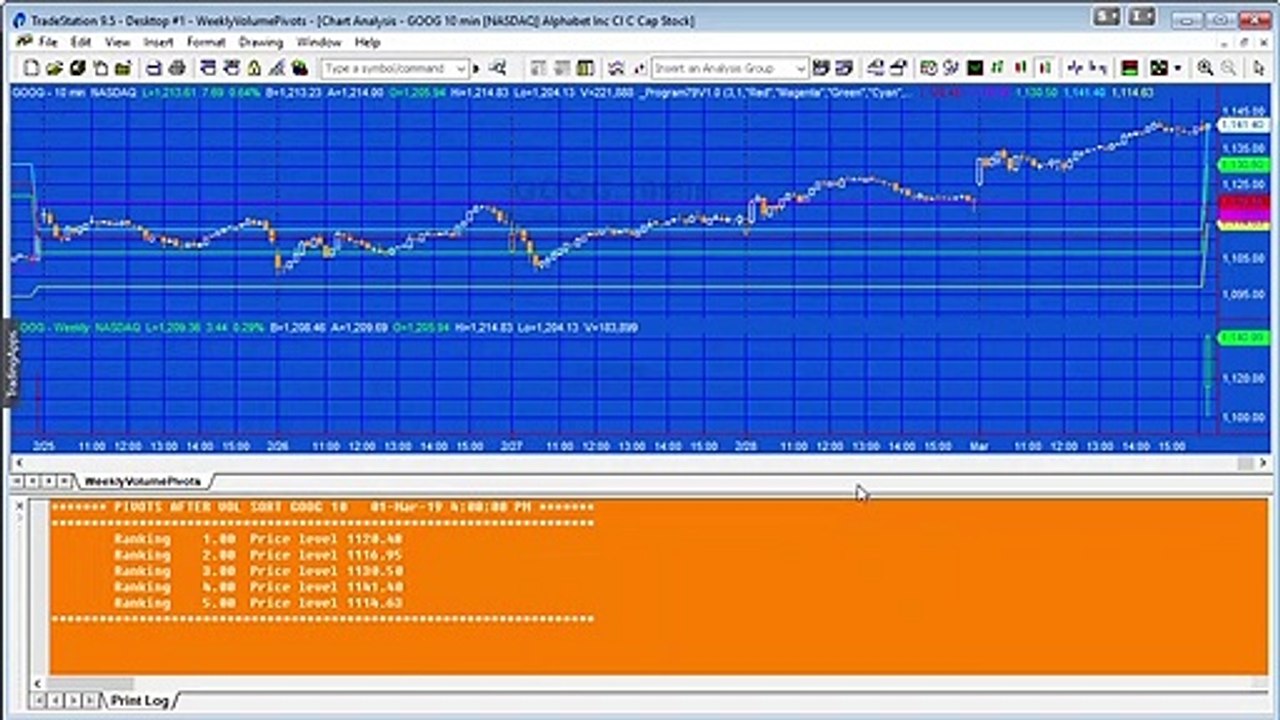
Task: Open the Insert menu
Action: (x=158, y=42)
